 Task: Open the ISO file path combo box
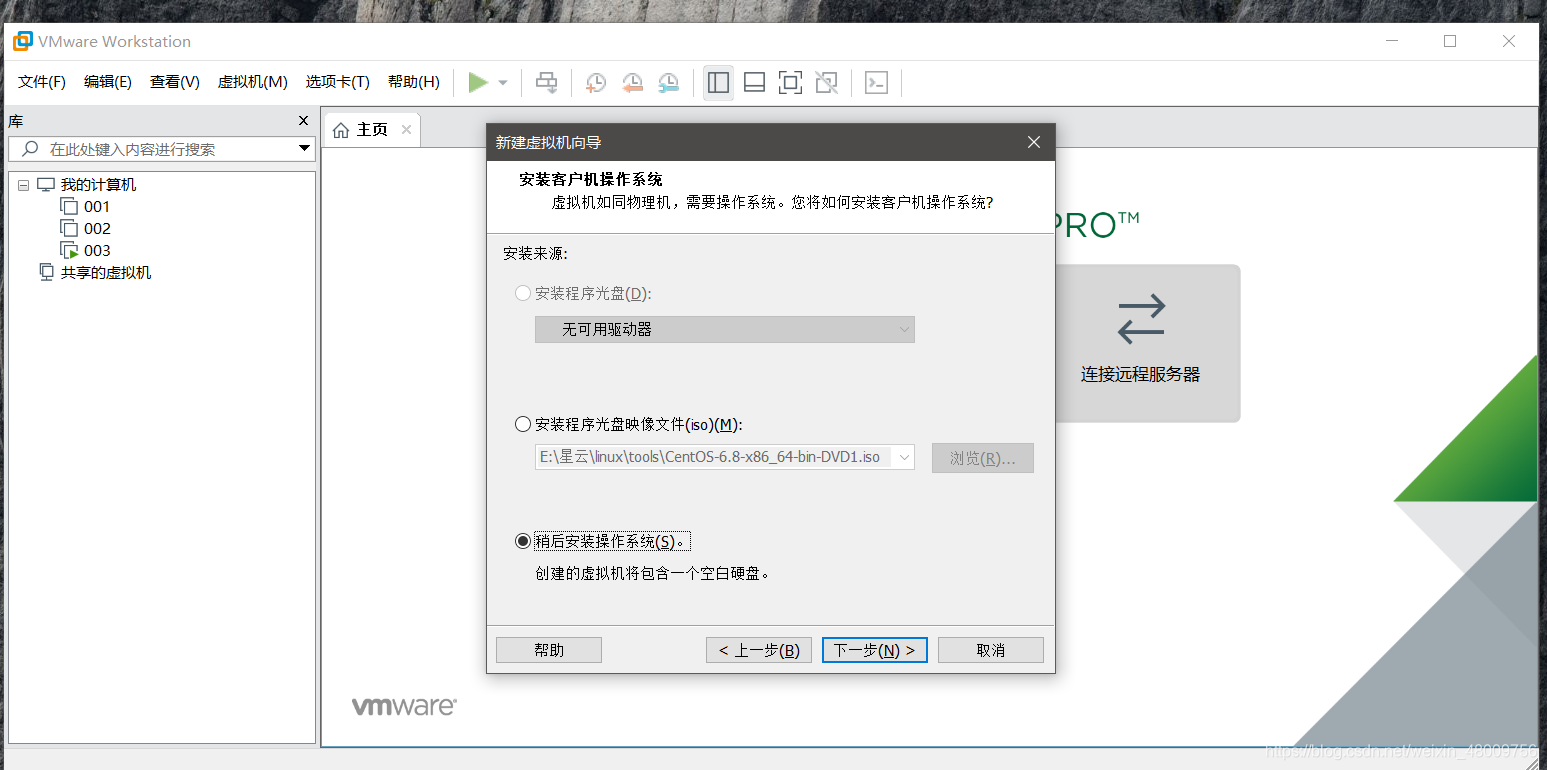(725, 457)
